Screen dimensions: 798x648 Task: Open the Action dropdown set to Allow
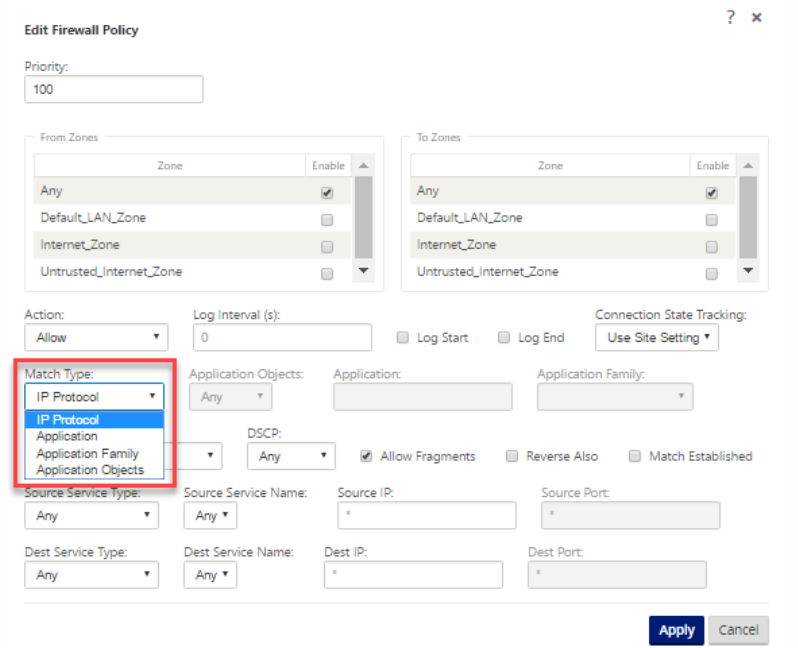click(96, 337)
